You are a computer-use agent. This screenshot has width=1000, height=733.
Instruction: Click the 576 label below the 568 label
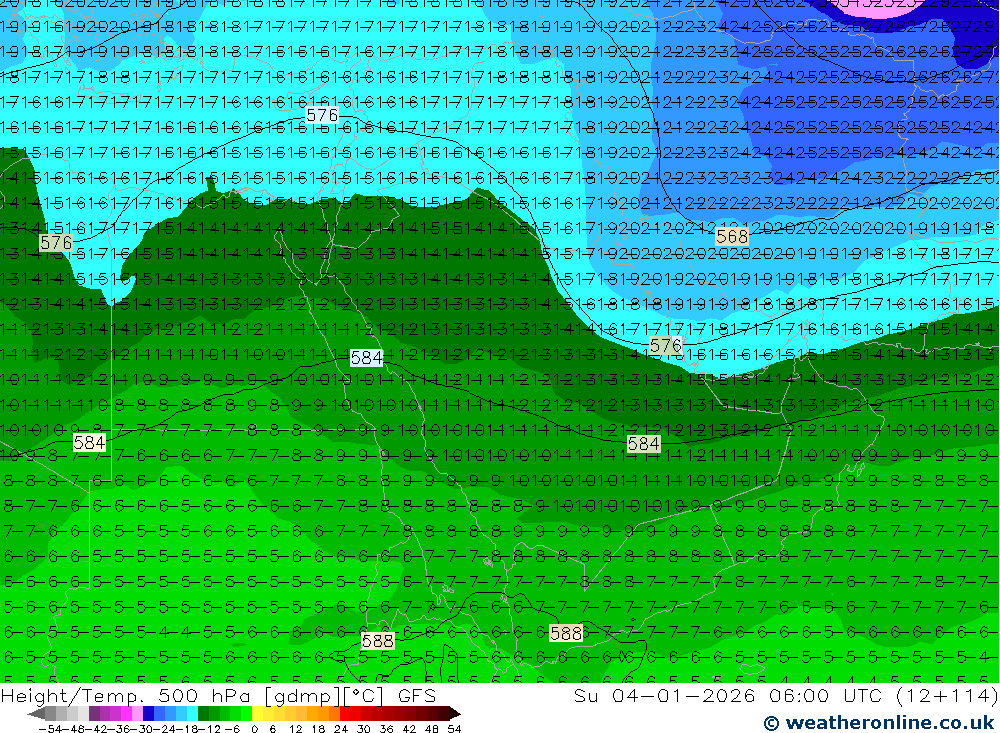coord(665,346)
